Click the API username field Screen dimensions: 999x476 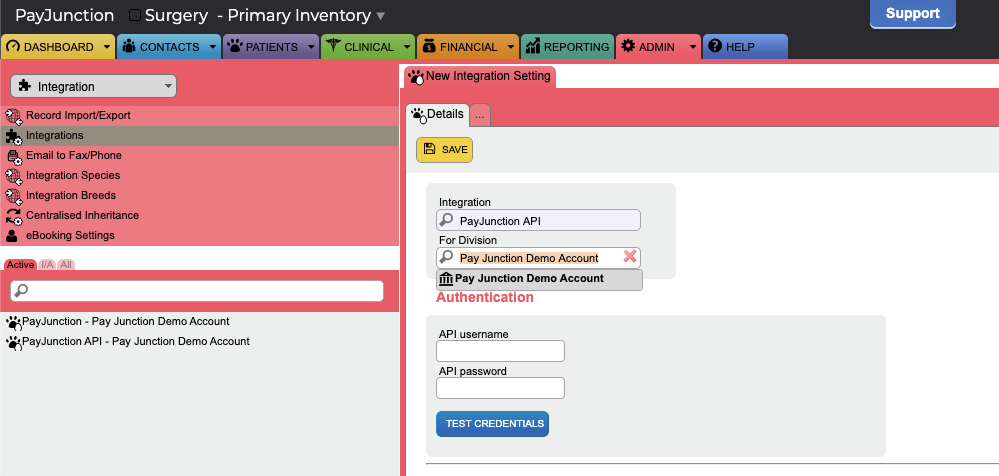click(500, 351)
